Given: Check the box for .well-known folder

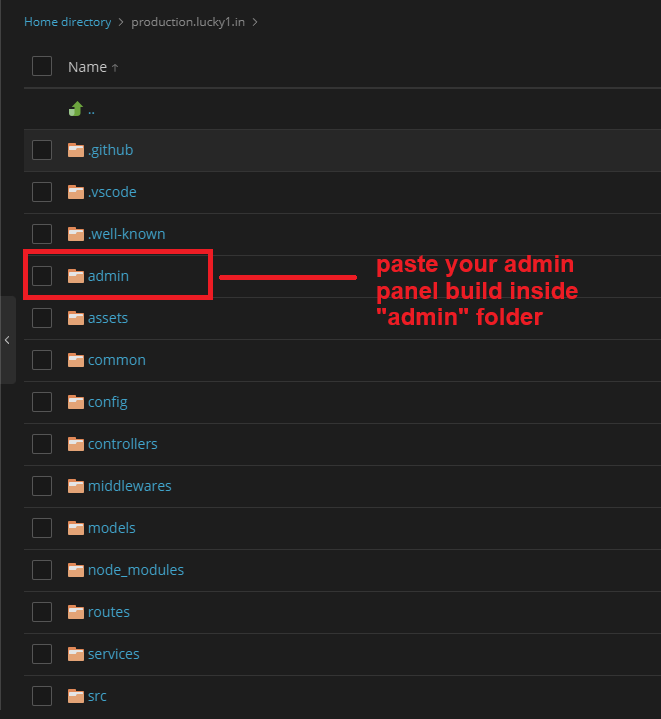Looking at the screenshot, I should tap(42, 234).
